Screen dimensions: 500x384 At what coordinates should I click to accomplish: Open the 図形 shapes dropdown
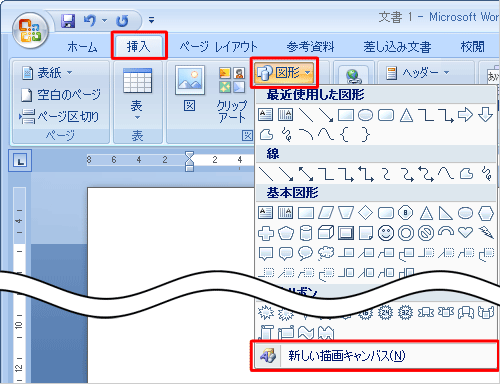tap(284, 72)
